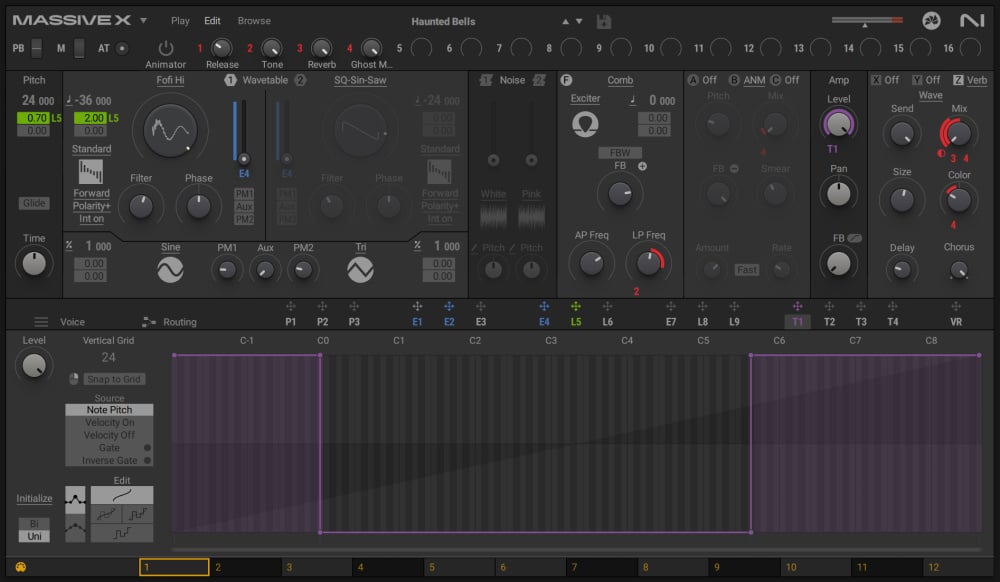Open the Fofi Hi wavetable selector
1000x582 pixels.
coord(170,80)
